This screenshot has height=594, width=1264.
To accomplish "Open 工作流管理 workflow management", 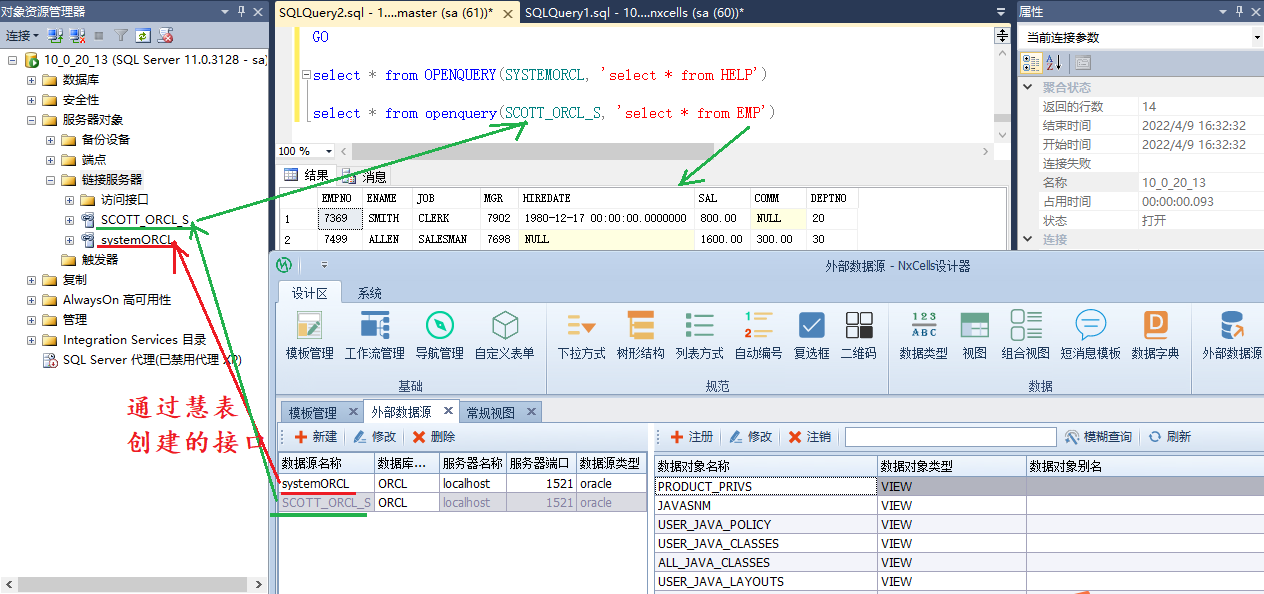I will [374, 335].
